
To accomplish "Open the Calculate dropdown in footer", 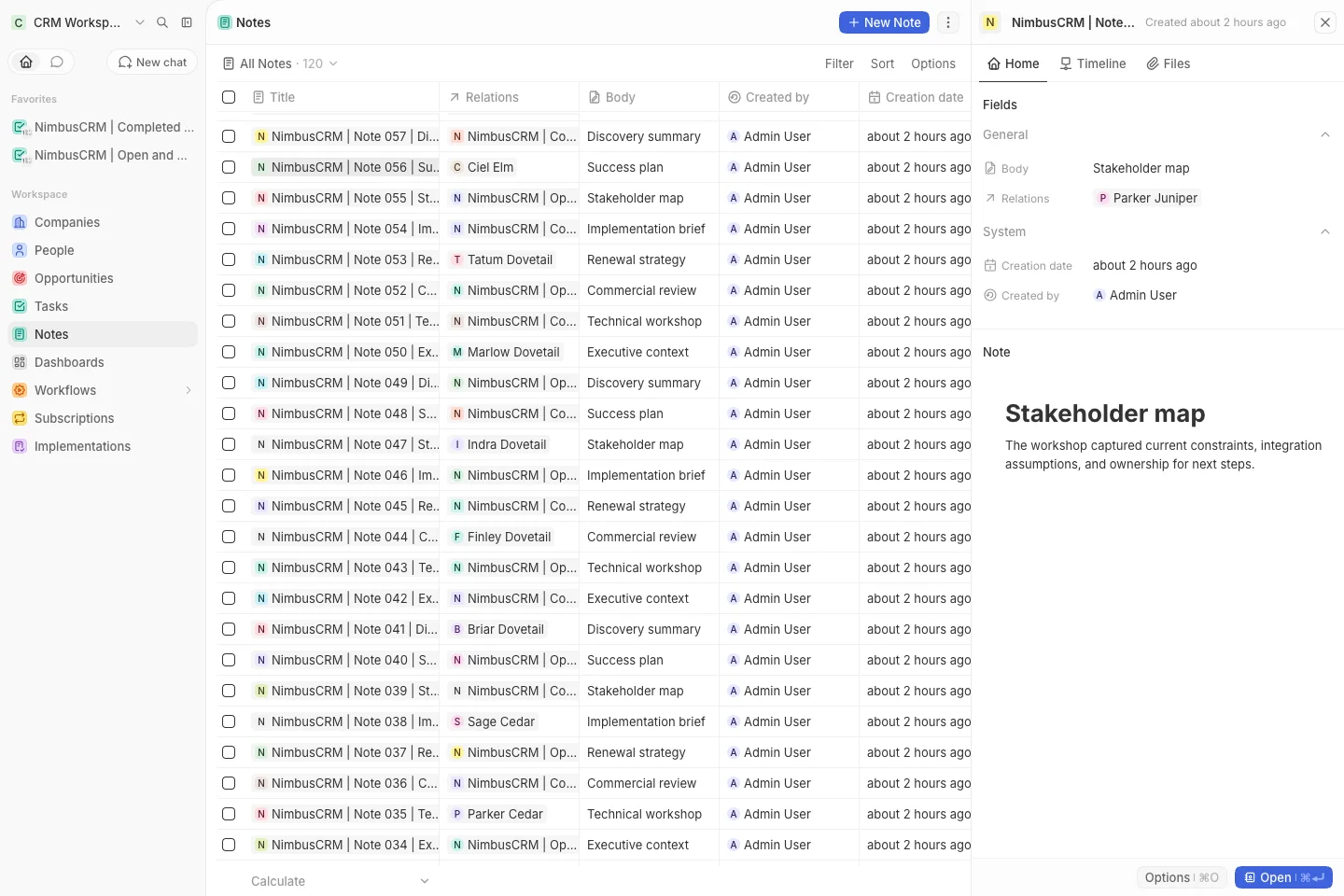I will [x=341, y=881].
